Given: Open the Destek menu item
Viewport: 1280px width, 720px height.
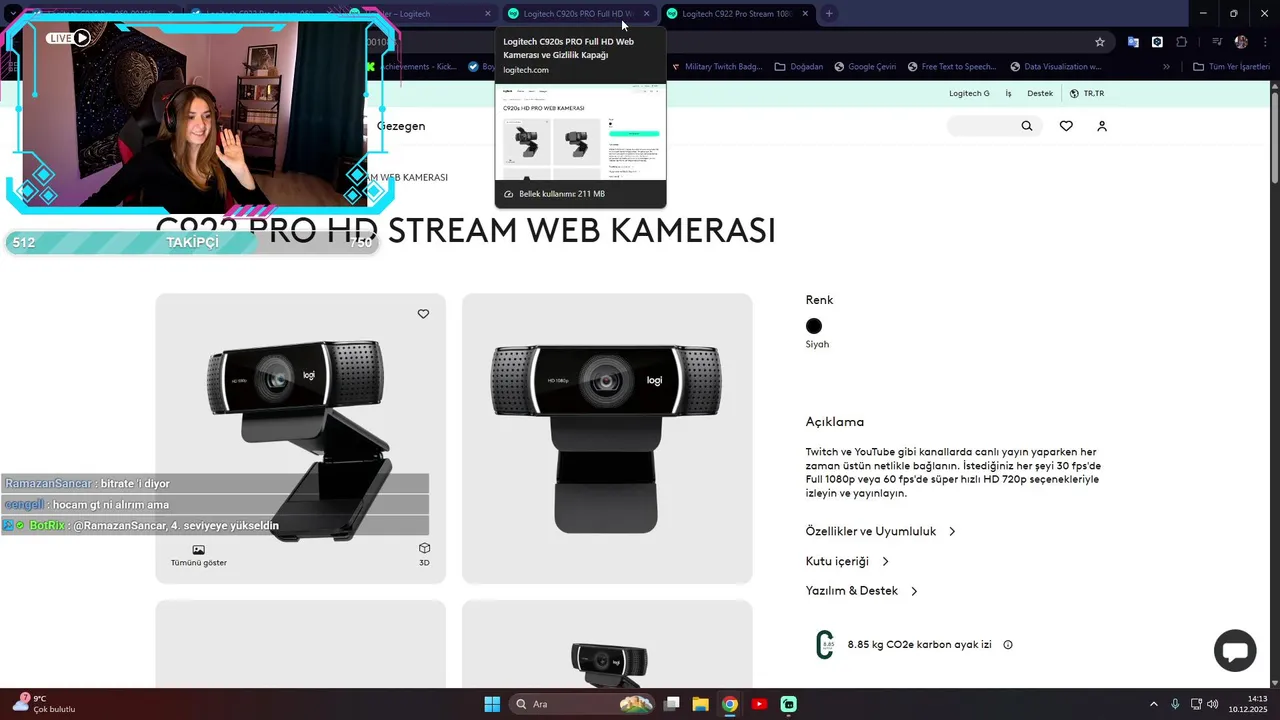Looking at the screenshot, I should (x=1040, y=93).
